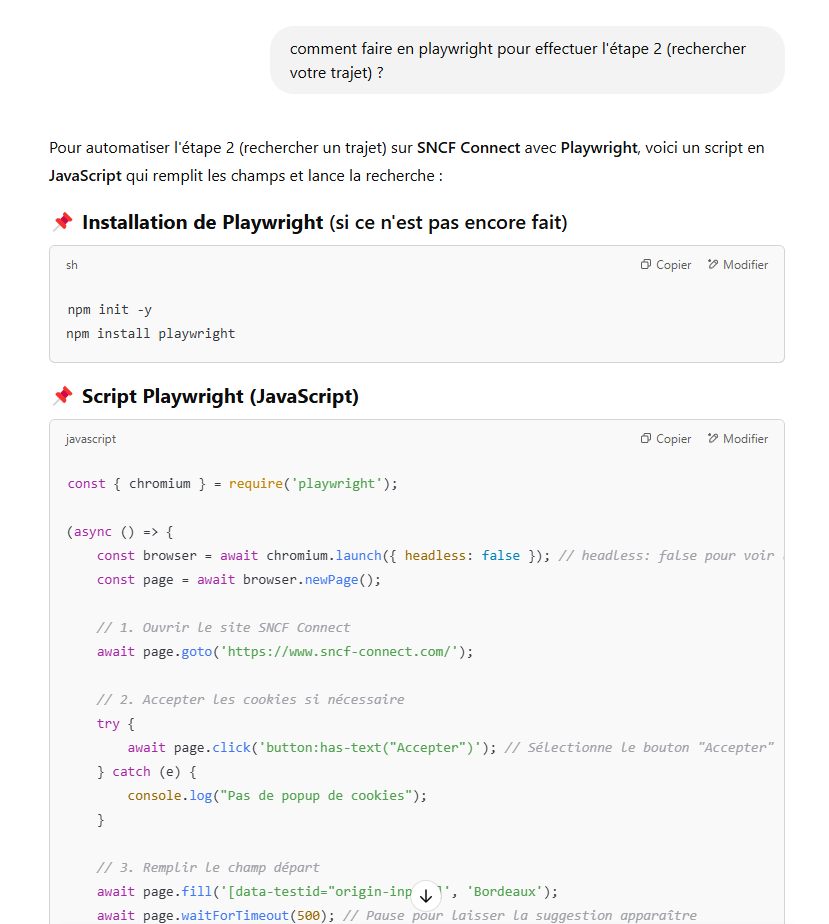Image resolution: width=829 pixels, height=924 pixels.
Task: Click the pin emoji beside Installation de Playwright
Action: (x=63, y=222)
